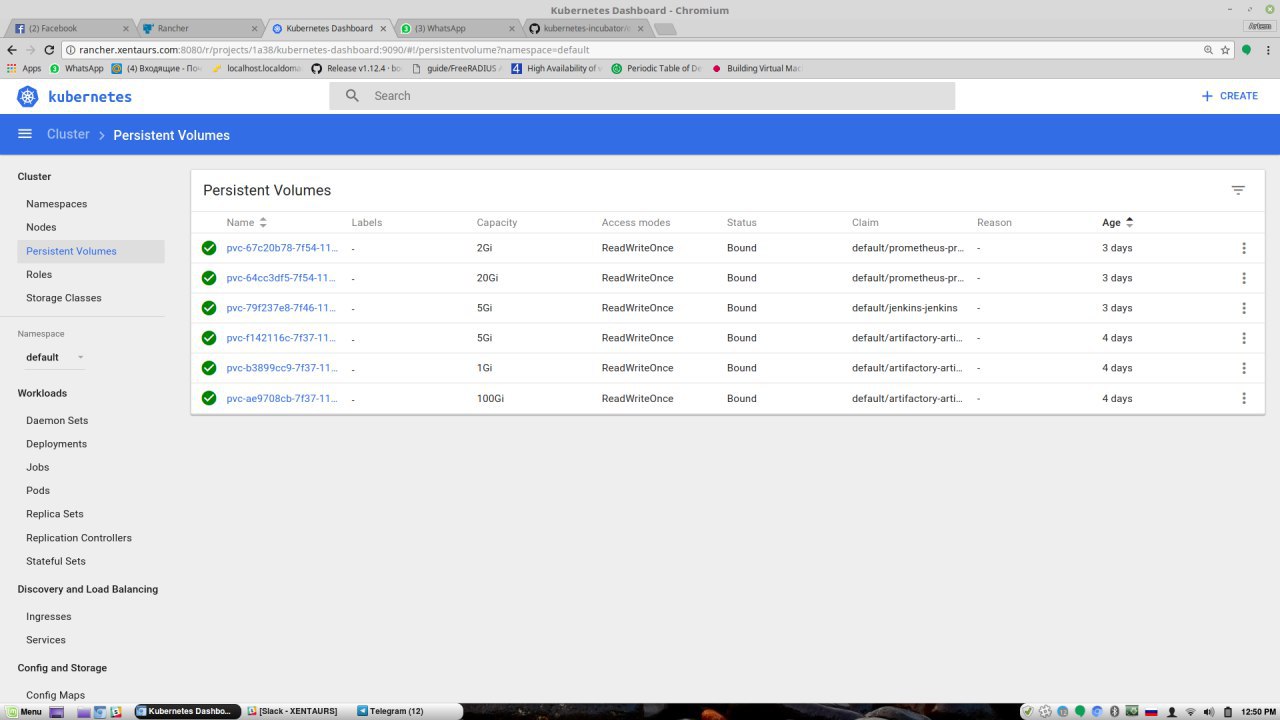
Task: Open the system Menu in the taskbar
Action: pyautogui.click(x=24, y=712)
